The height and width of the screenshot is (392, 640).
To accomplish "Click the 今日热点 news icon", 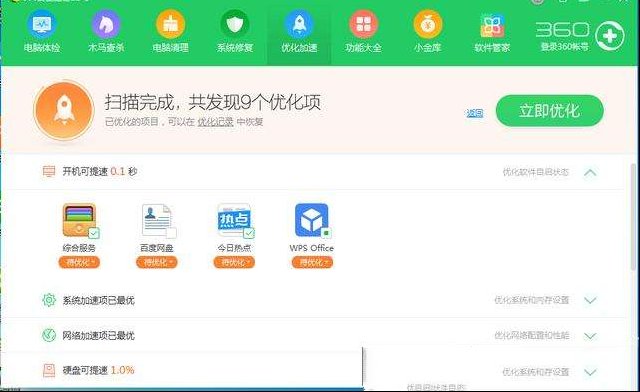I will point(234,220).
